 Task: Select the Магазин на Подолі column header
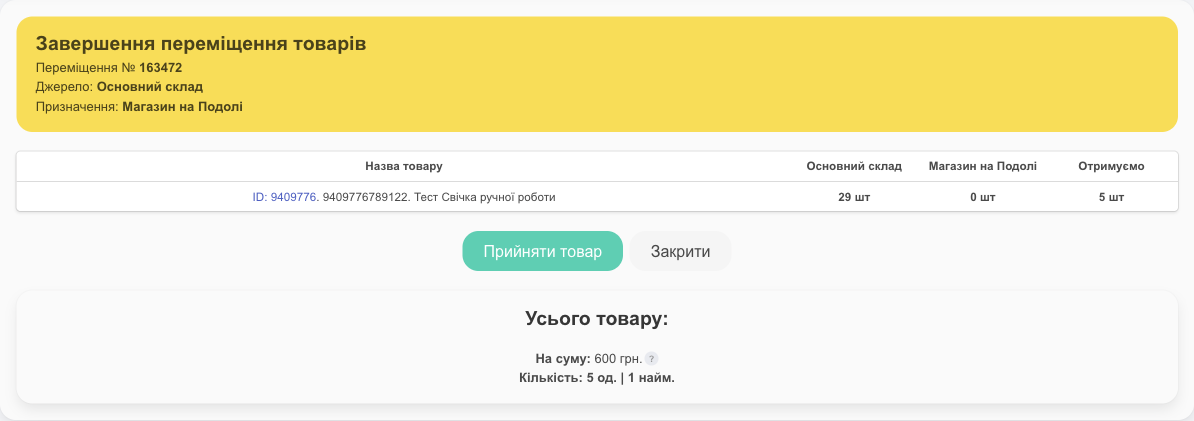coord(982,166)
